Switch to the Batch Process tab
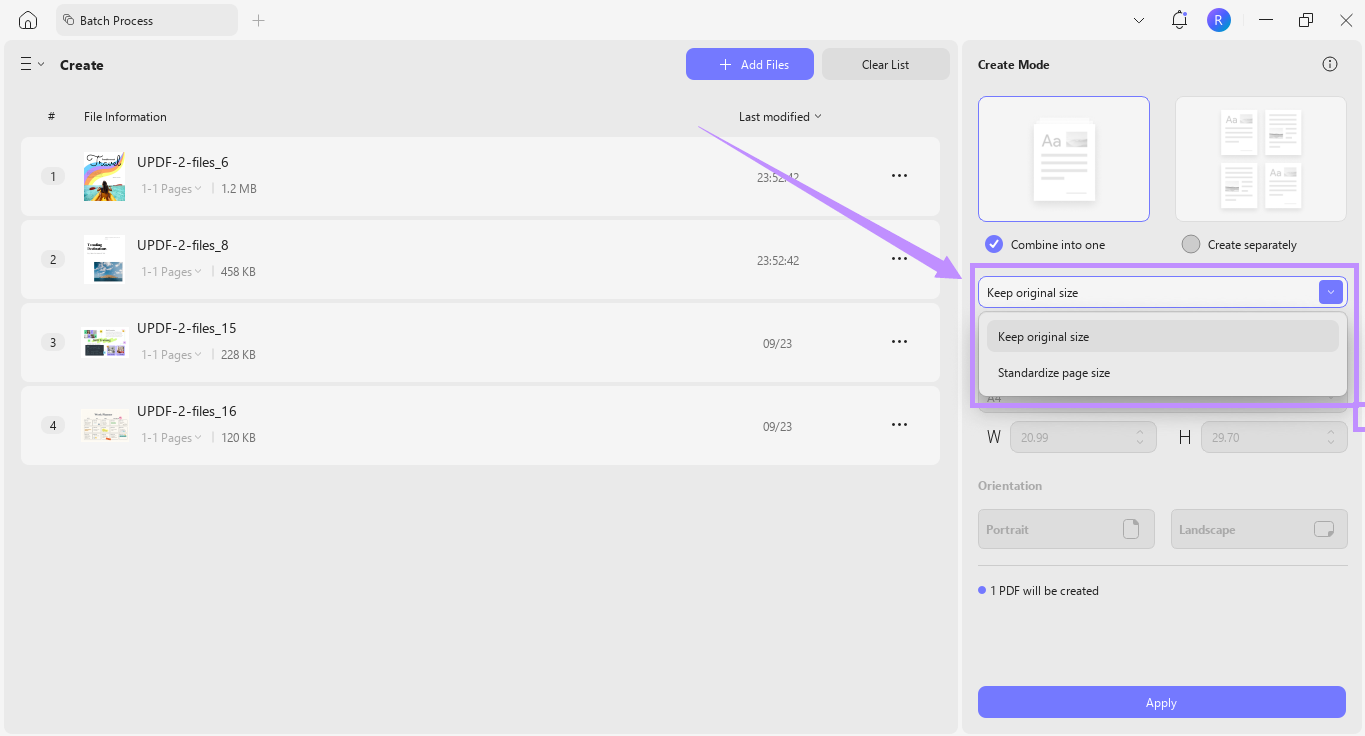This screenshot has width=1365, height=736. 146,19
